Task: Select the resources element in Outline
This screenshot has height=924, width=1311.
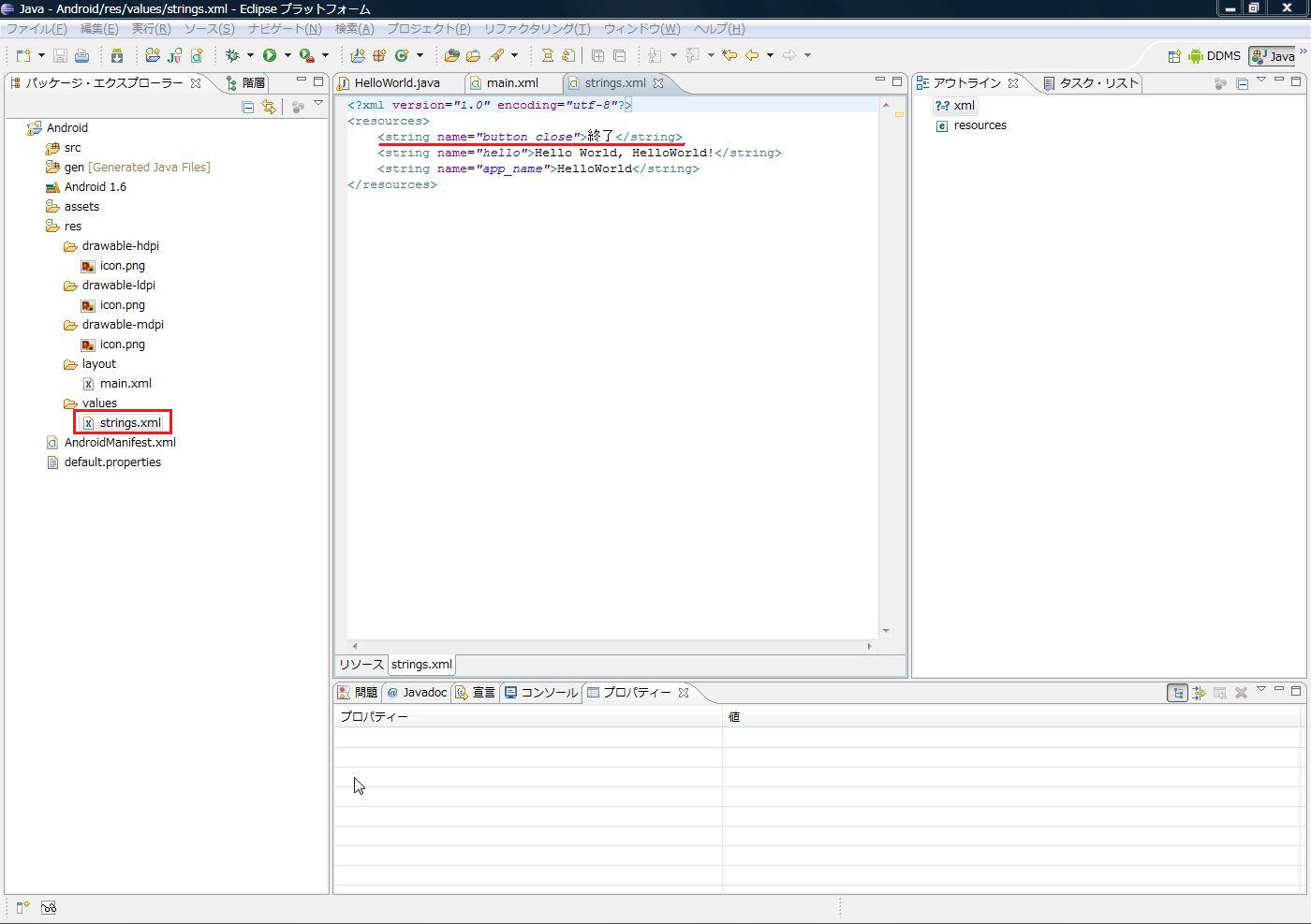Action: [x=971, y=125]
